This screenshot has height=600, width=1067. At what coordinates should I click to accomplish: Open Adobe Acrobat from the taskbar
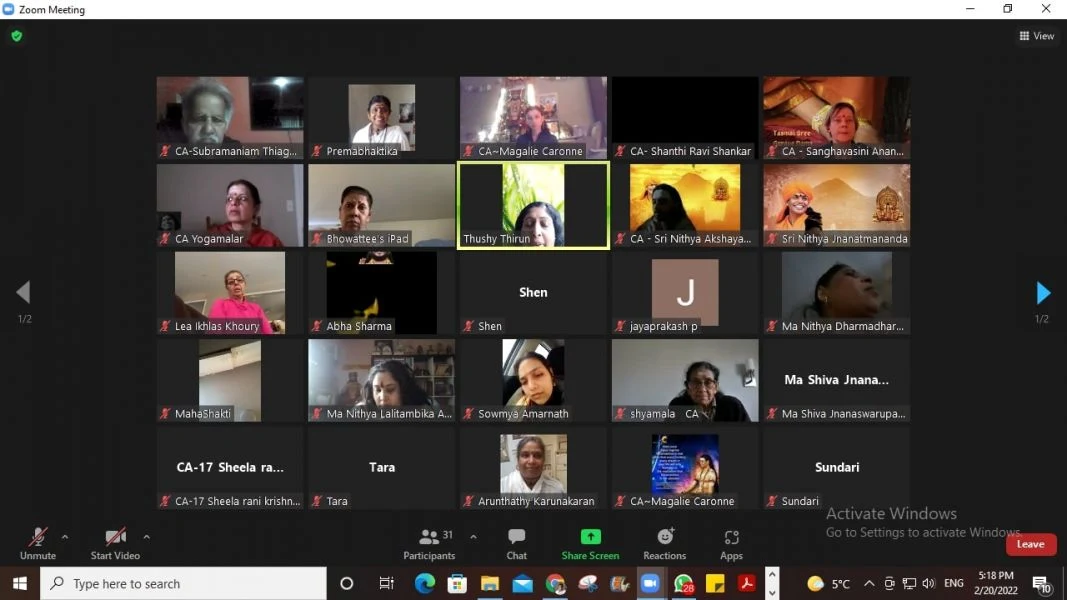[x=747, y=584]
